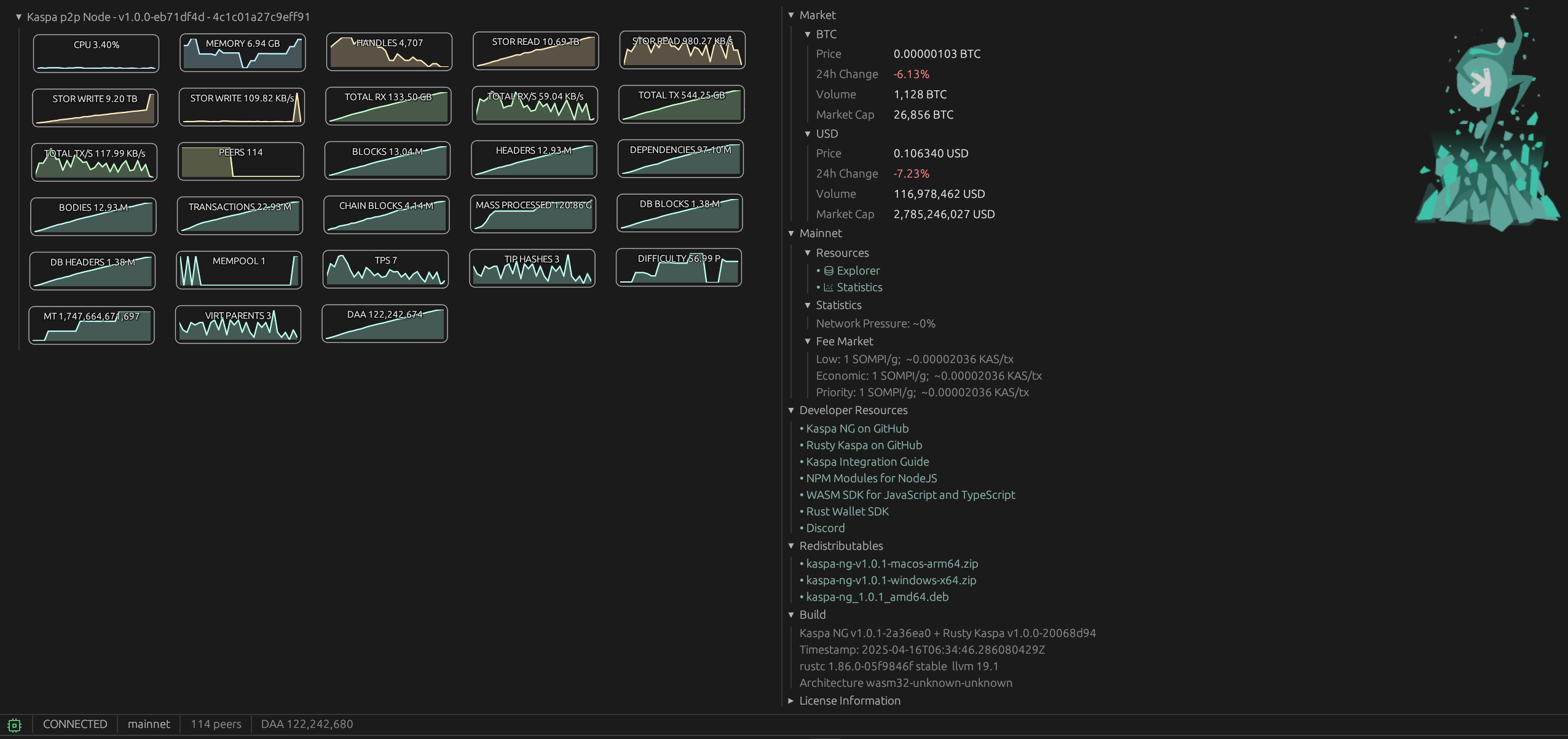This screenshot has width=1568, height=739.
Task: Open the MEMORY 6.94 GB graph tile
Action: point(242,53)
